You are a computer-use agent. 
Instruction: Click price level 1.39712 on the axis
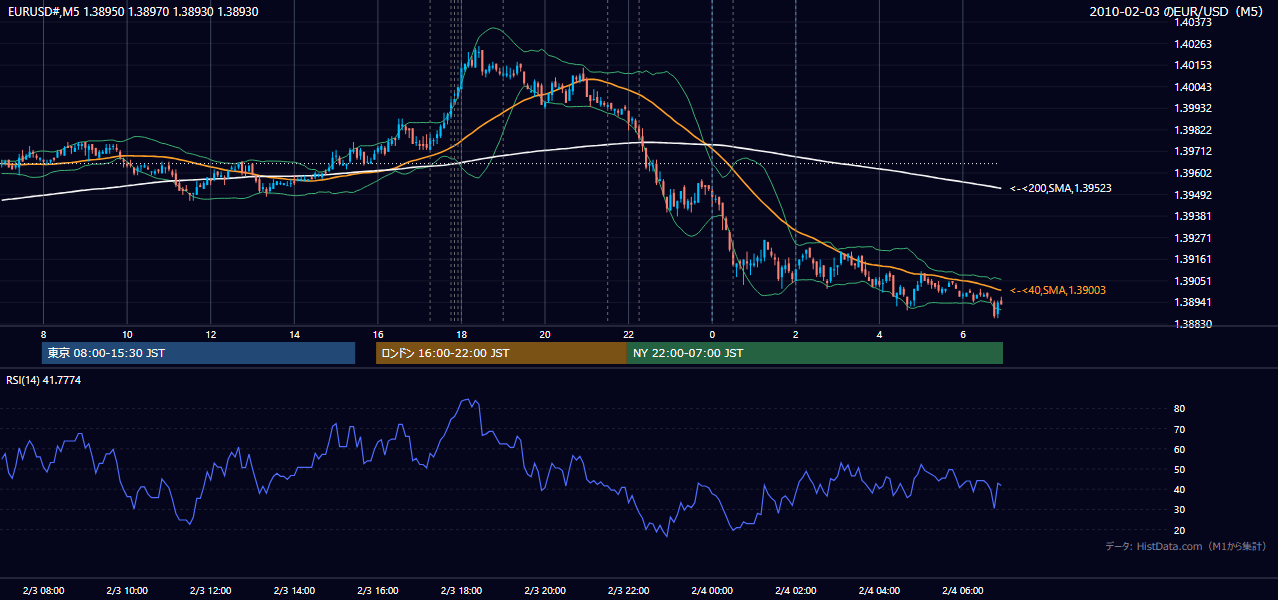point(1193,152)
